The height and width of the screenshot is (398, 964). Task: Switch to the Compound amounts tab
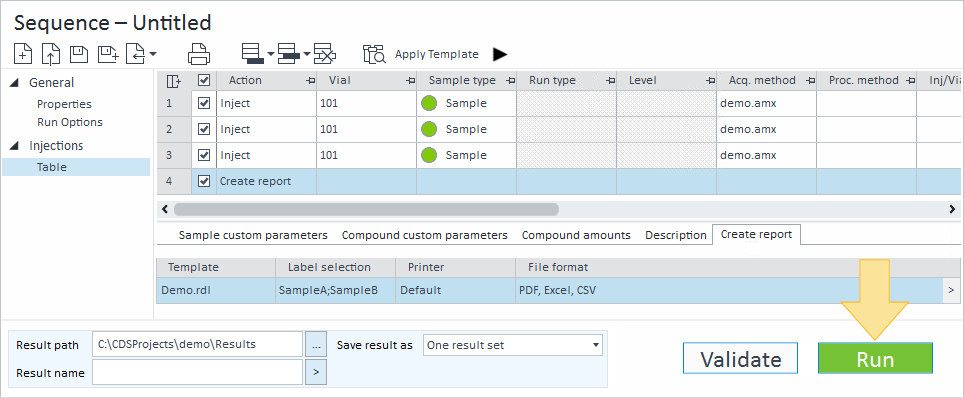(x=576, y=235)
